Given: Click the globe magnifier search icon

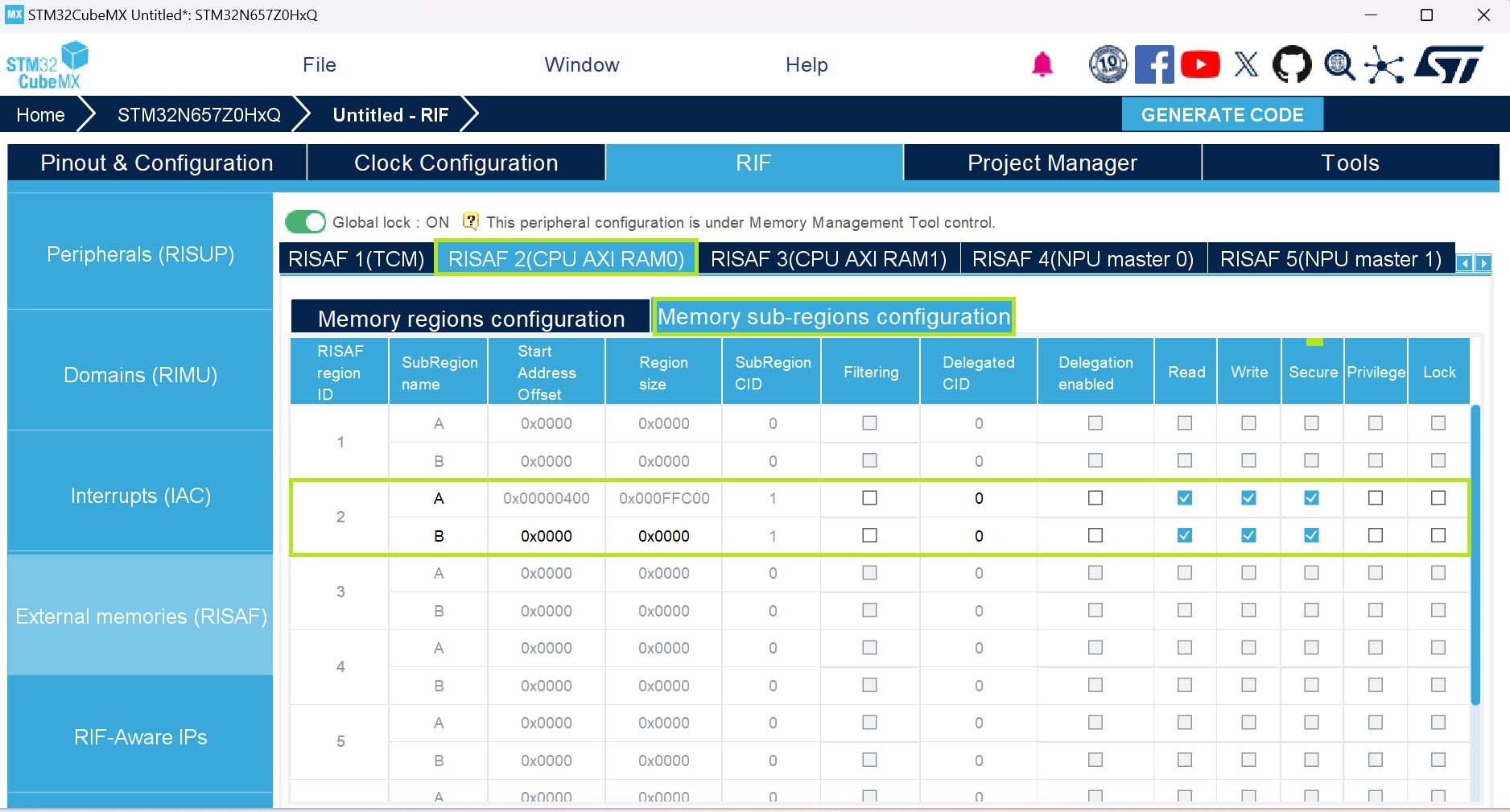Looking at the screenshot, I should (1339, 64).
